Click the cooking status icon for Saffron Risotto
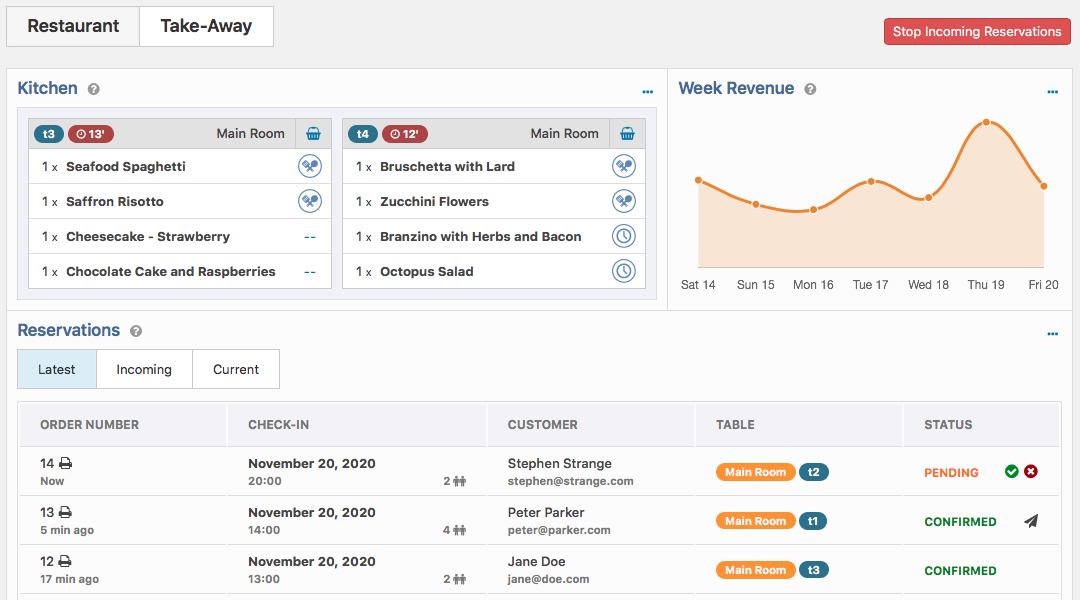Viewport: 1080px width, 600px height. (x=310, y=201)
